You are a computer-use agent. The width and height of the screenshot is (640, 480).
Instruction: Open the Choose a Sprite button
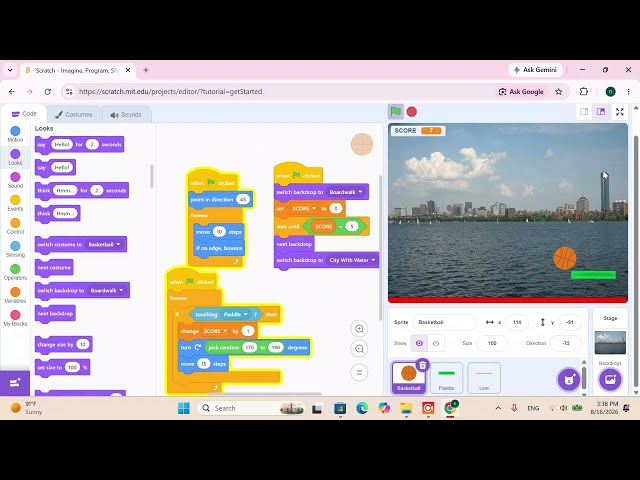(x=569, y=379)
